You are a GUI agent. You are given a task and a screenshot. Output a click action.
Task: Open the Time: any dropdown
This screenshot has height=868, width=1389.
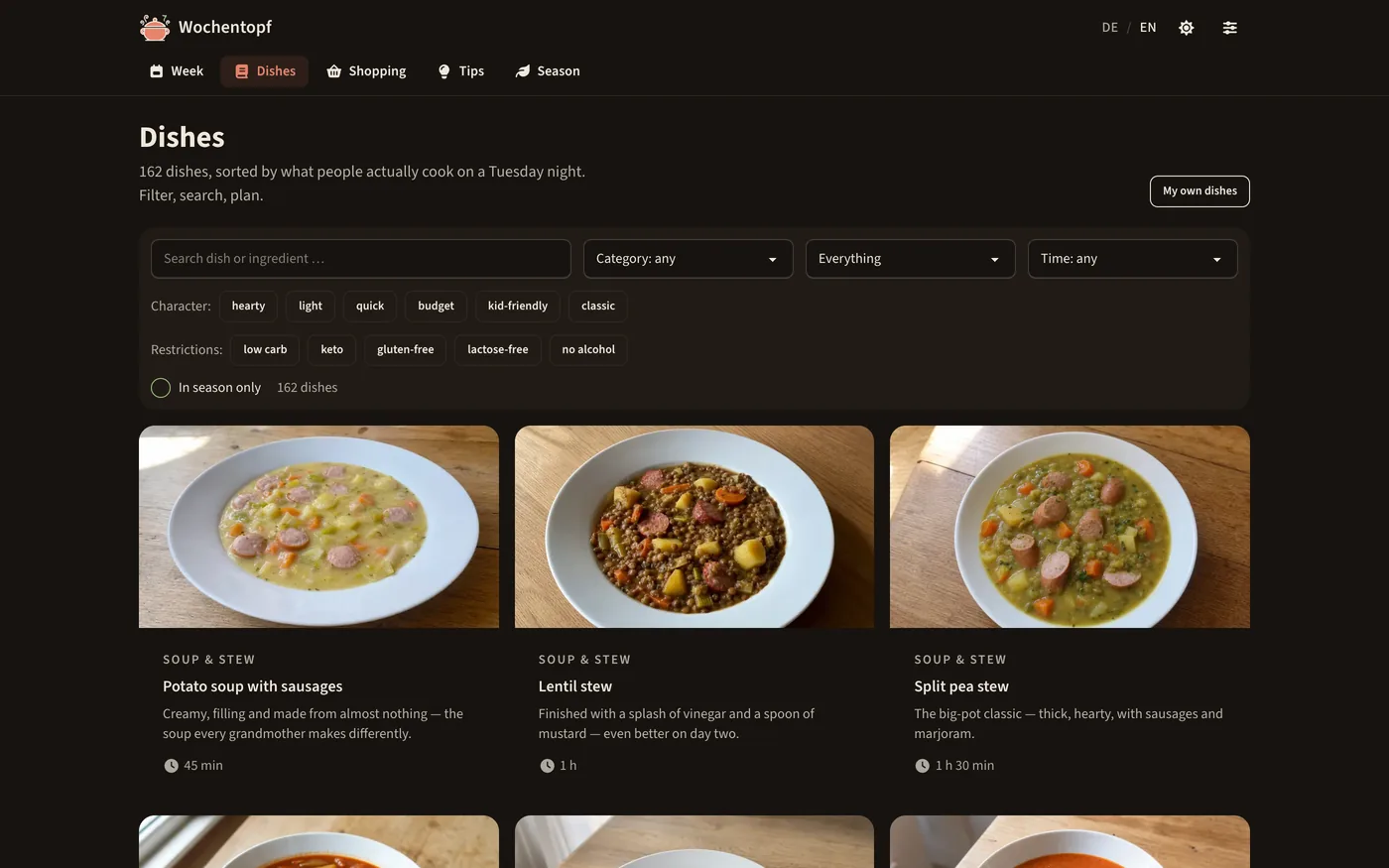(1133, 259)
